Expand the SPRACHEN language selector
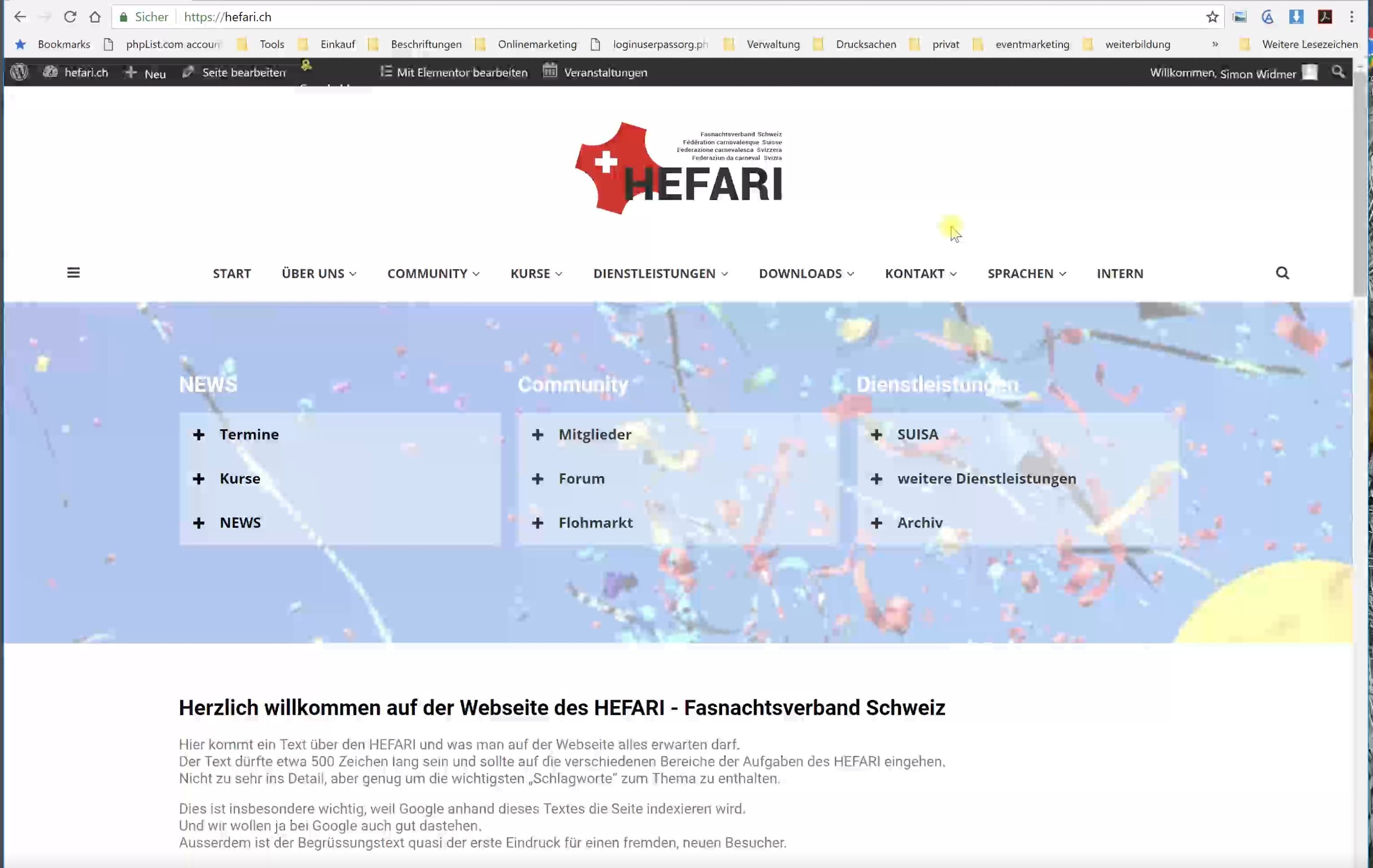Viewport: 1373px width, 868px height. [x=1026, y=273]
